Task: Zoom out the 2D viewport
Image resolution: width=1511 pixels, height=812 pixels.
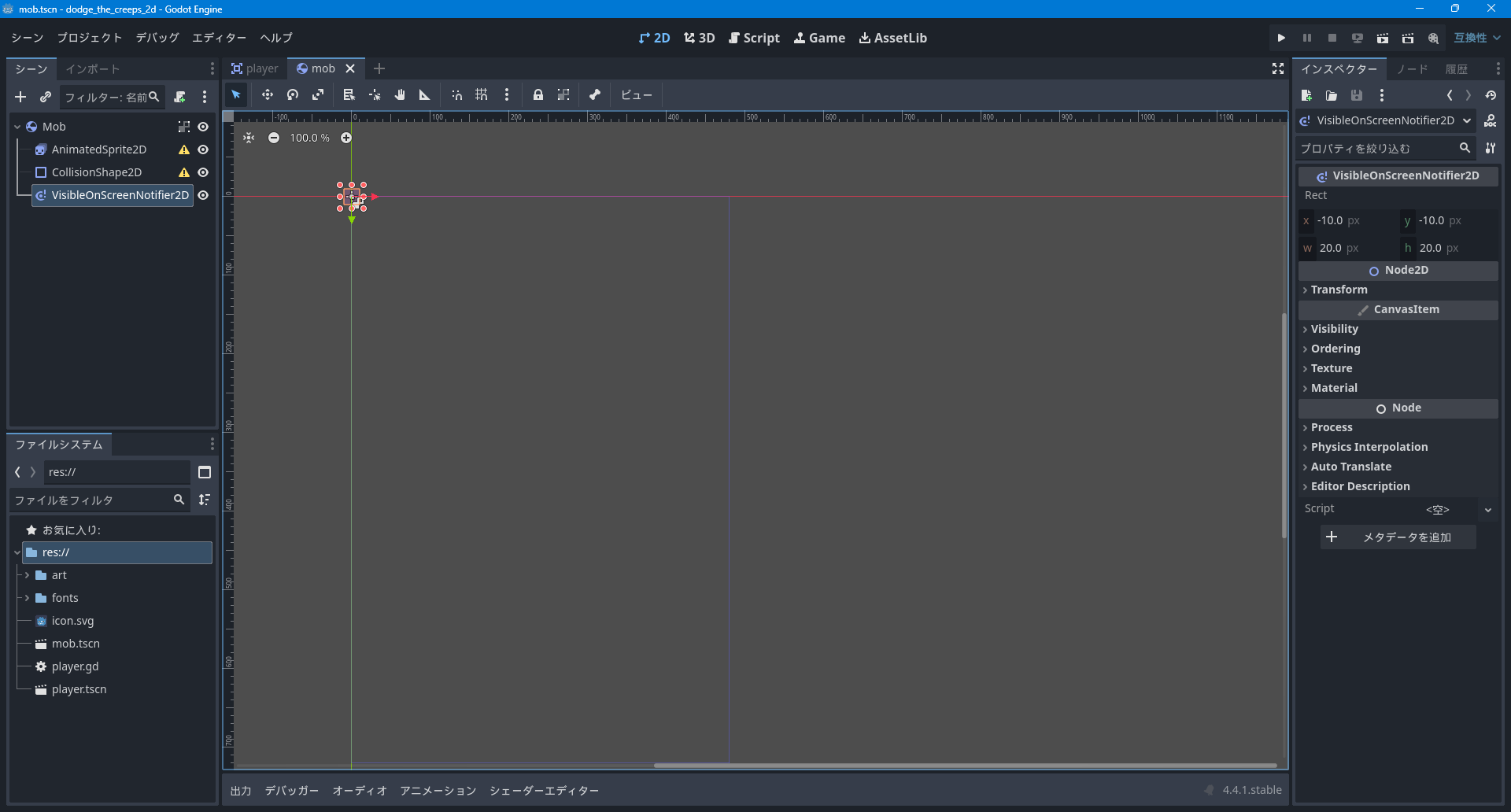Action: [274, 138]
